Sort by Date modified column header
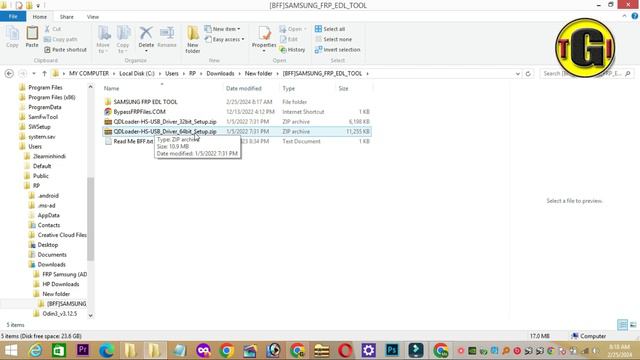The height and width of the screenshot is (360, 640). coord(251,88)
